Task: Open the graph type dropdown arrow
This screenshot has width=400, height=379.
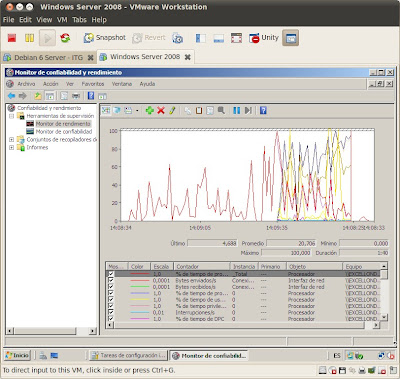Action: click(x=137, y=111)
